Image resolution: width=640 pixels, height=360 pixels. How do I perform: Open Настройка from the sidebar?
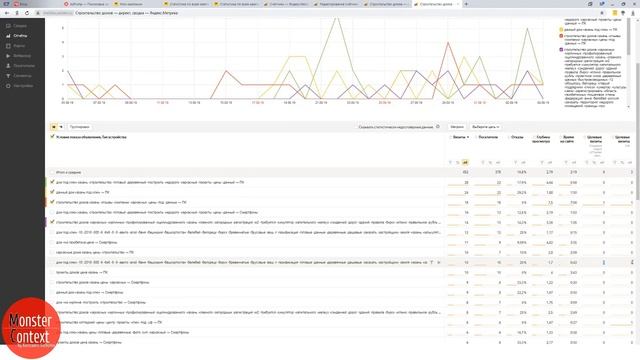20,86
